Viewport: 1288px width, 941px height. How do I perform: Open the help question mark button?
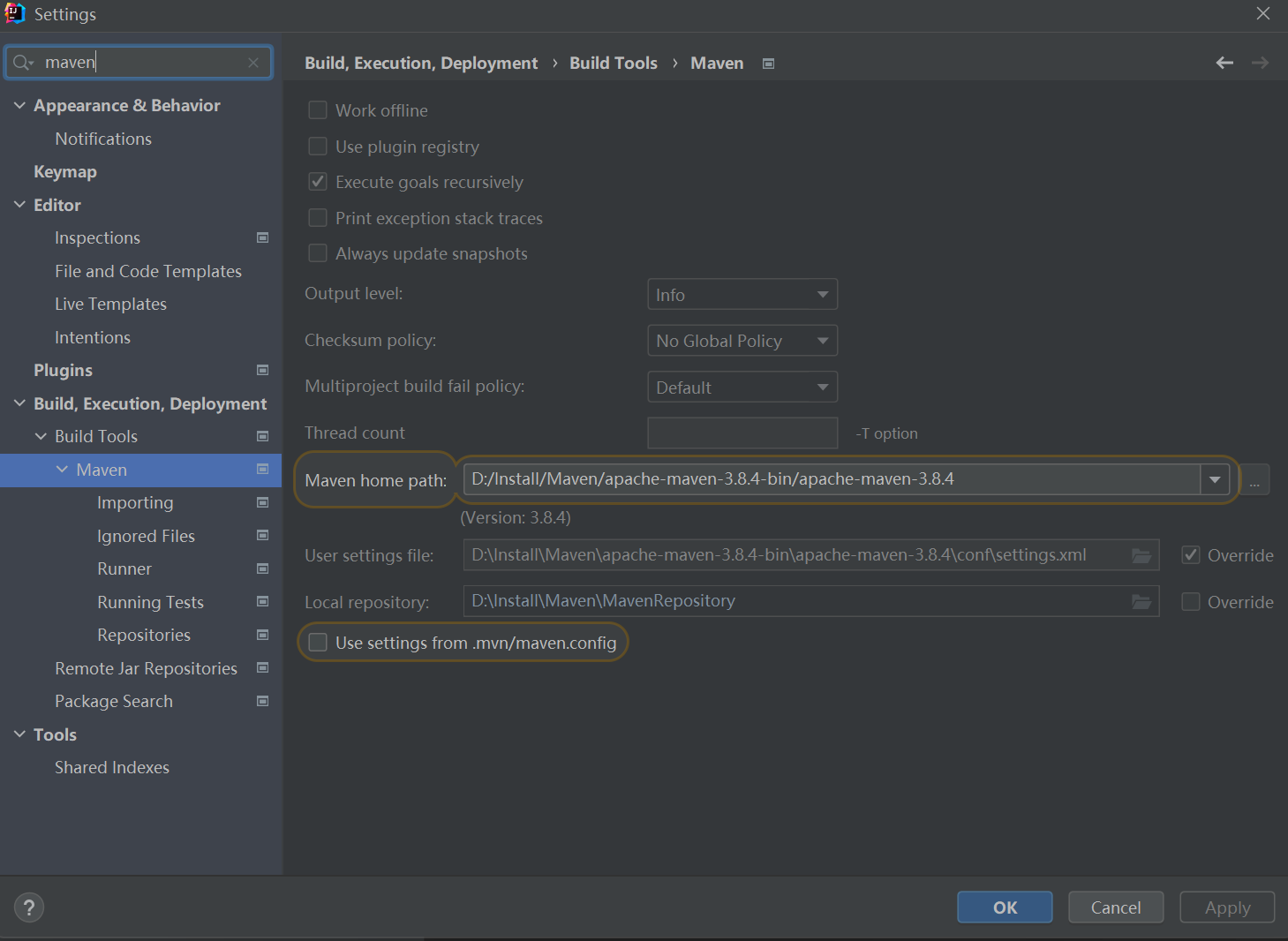[x=29, y=907]
